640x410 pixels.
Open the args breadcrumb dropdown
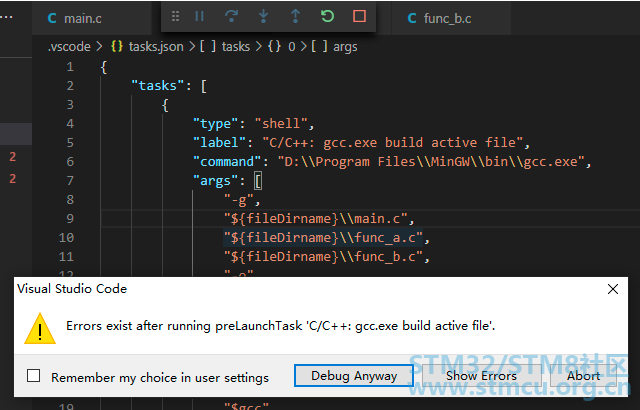(x=339, y=46)
